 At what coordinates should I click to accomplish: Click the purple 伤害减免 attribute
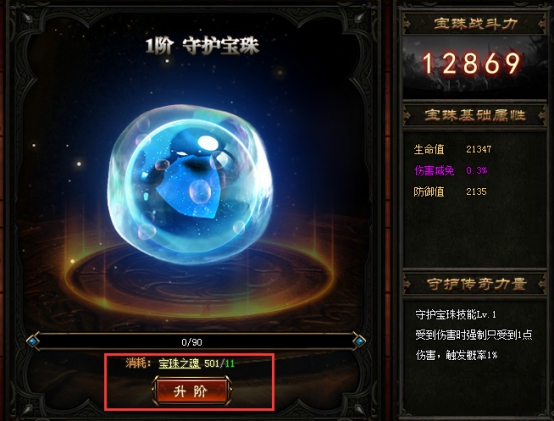pos(434,171)
